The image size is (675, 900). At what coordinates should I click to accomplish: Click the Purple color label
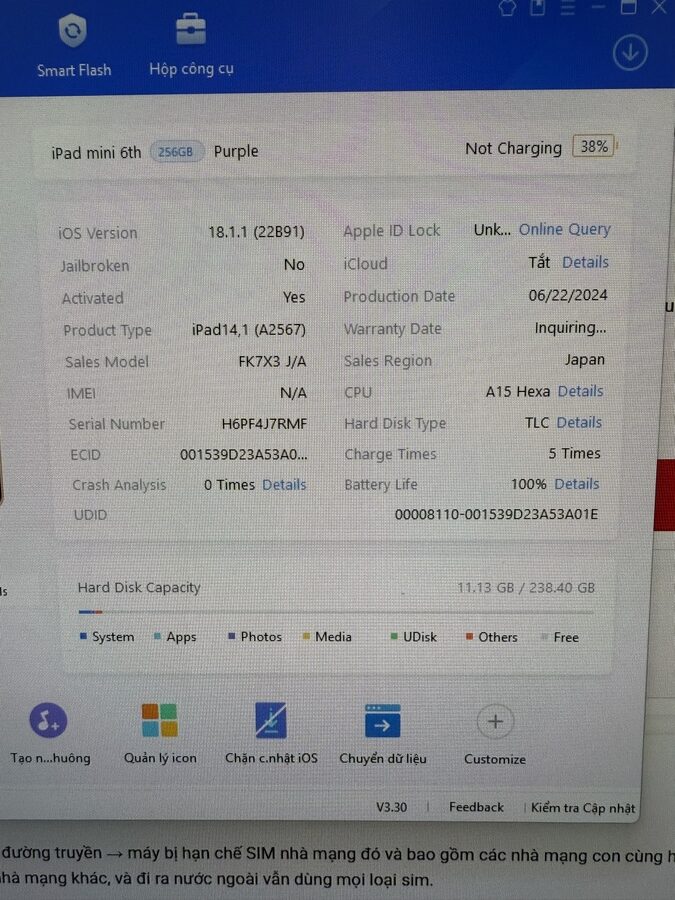click(236, 152)
